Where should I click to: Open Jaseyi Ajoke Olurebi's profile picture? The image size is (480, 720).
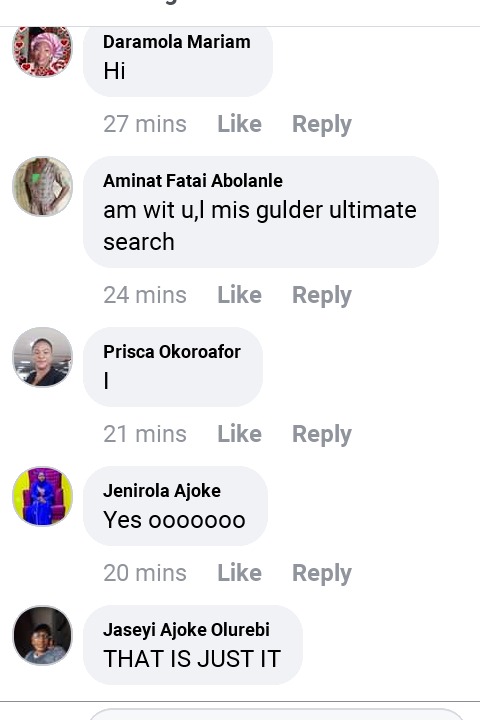(x=42, y=635)
